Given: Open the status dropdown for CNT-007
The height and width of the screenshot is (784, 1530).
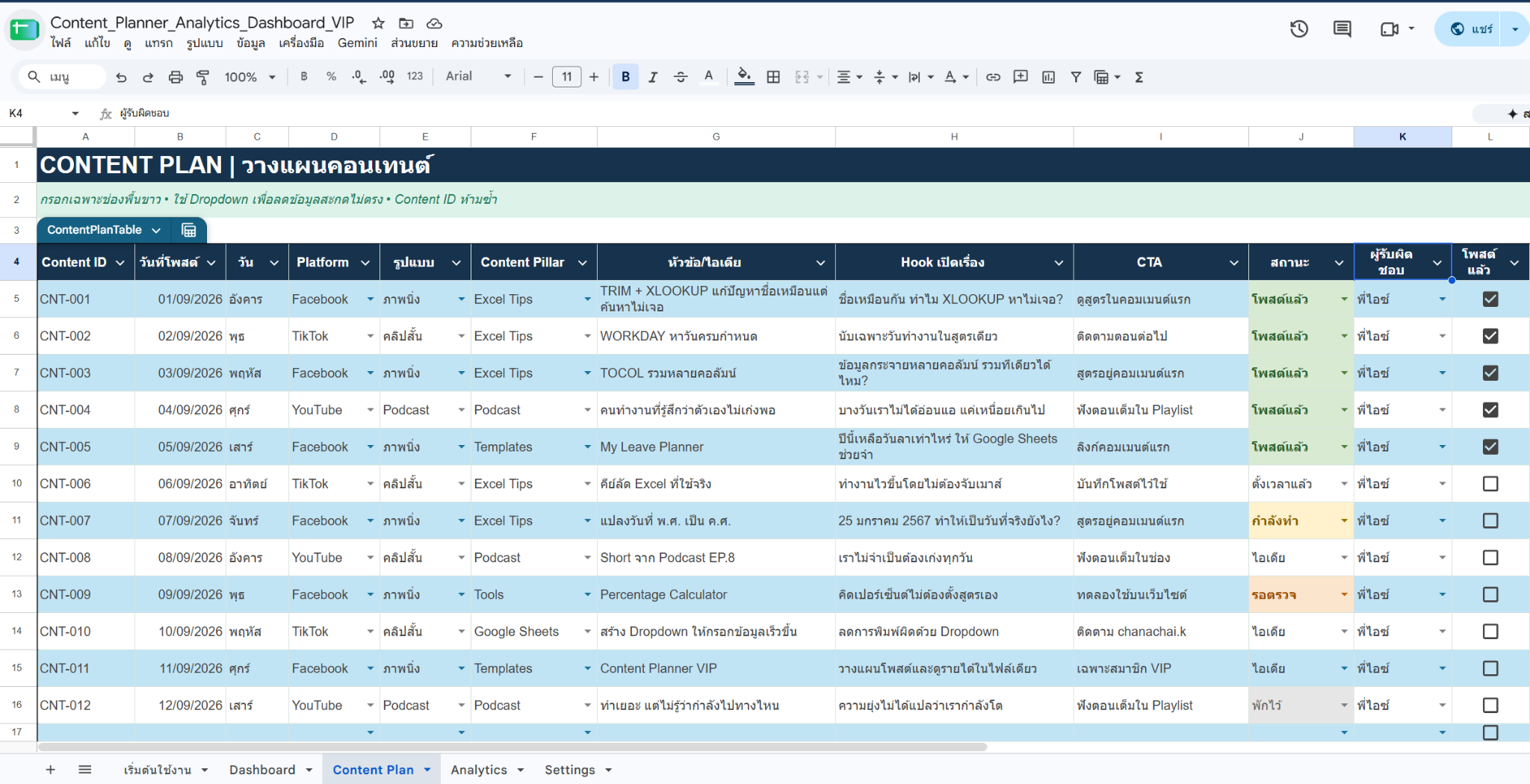Looking at the screenshot, I should [1344, 520].
